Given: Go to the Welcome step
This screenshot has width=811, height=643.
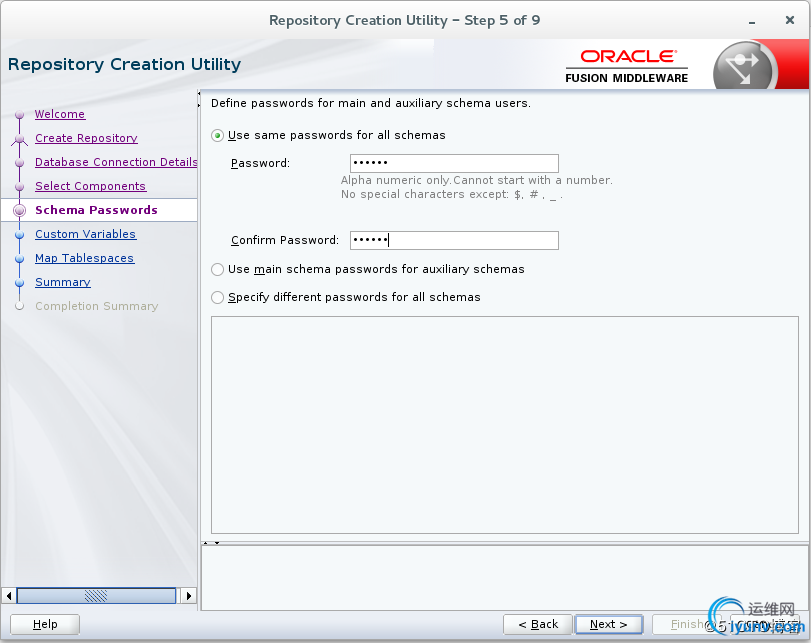Looking at the screenshot, I should click(x=60, y=114).
